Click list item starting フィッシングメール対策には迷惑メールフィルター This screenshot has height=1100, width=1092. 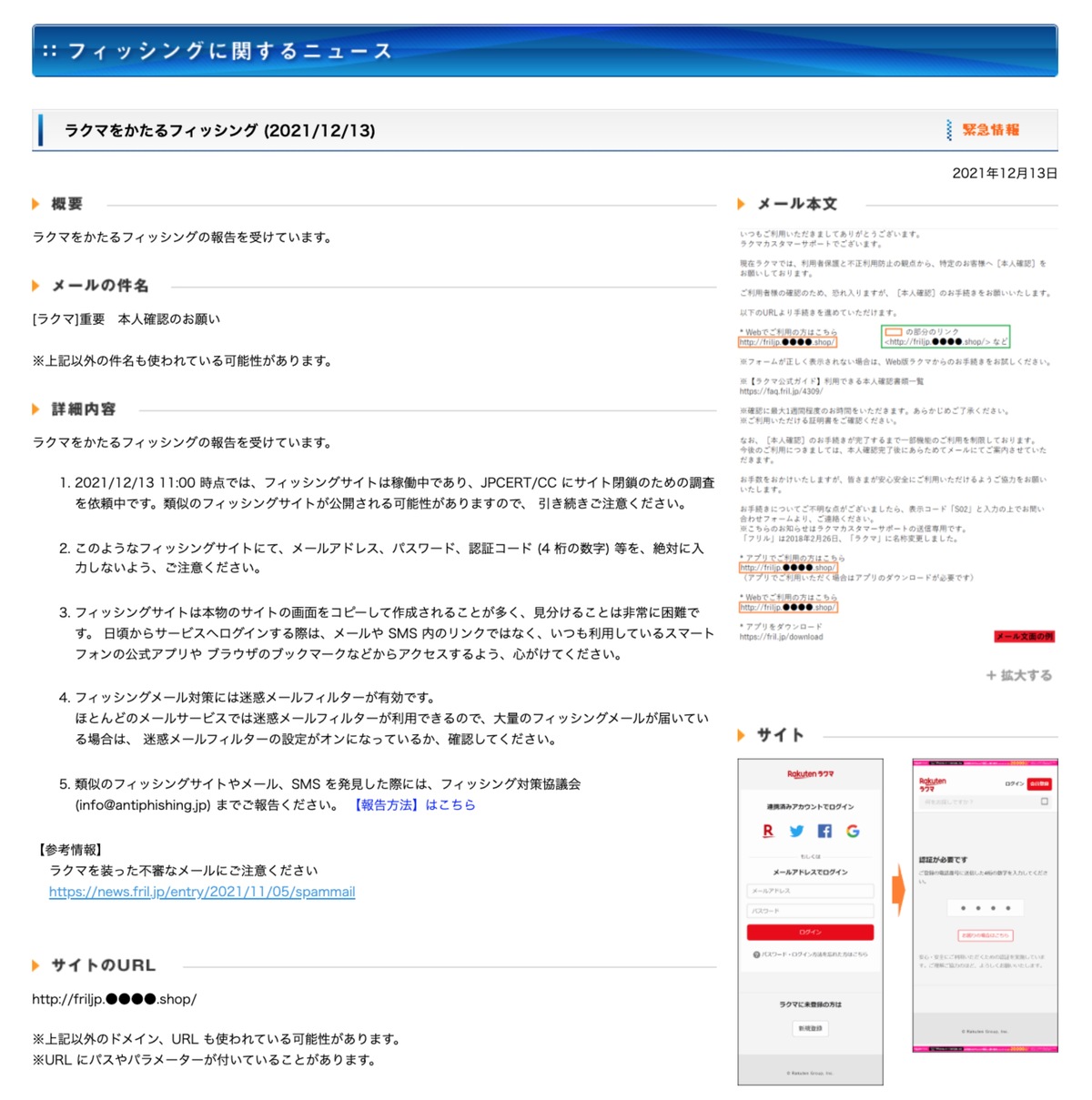click(x=392, y=719)
